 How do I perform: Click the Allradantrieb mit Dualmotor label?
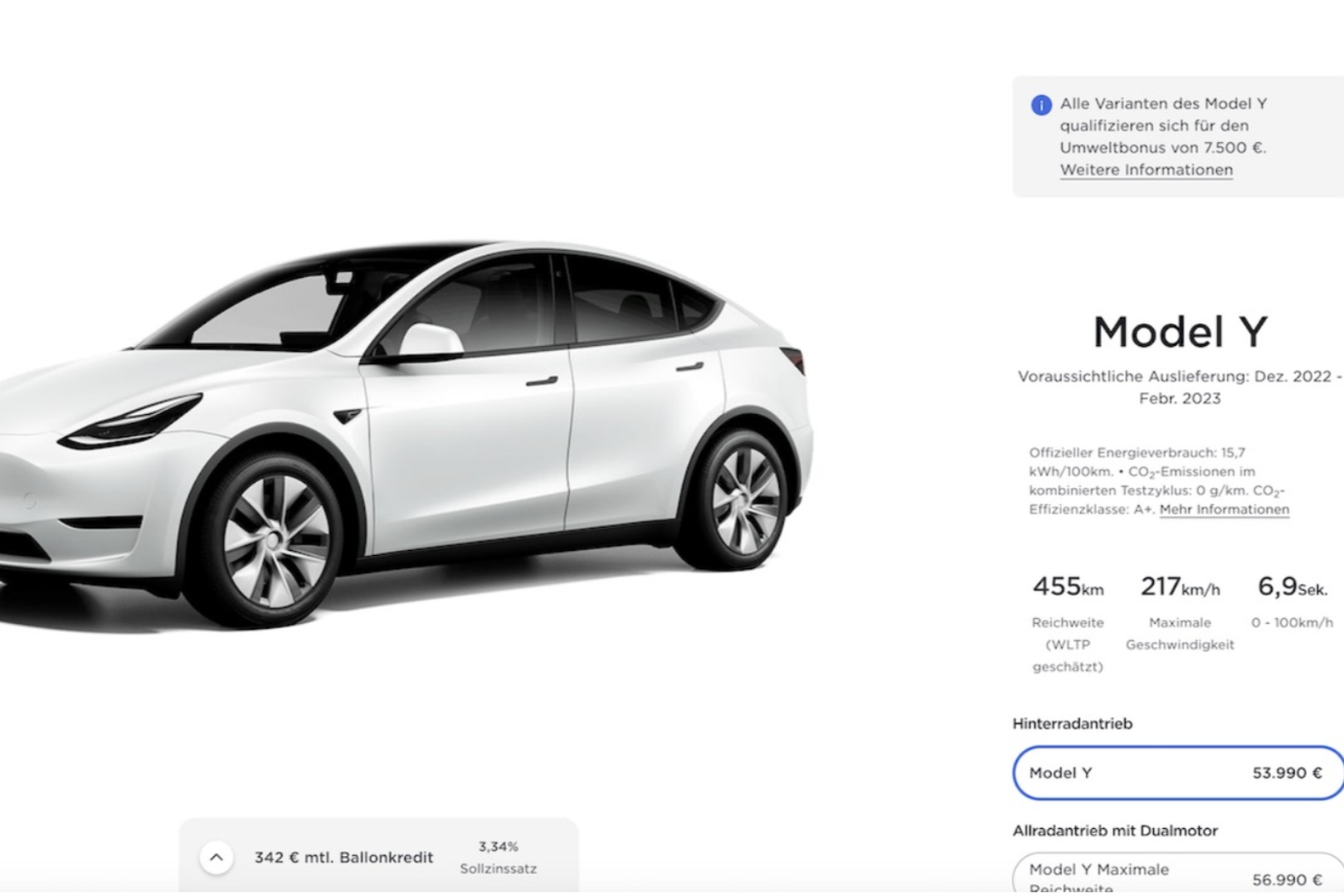tap(1115, 830)
